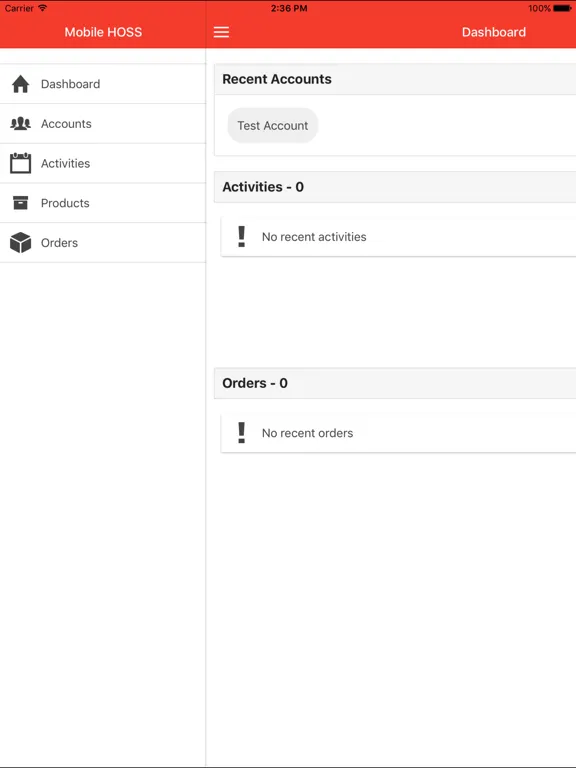Click the hamburger menu icon

[221, 32]
